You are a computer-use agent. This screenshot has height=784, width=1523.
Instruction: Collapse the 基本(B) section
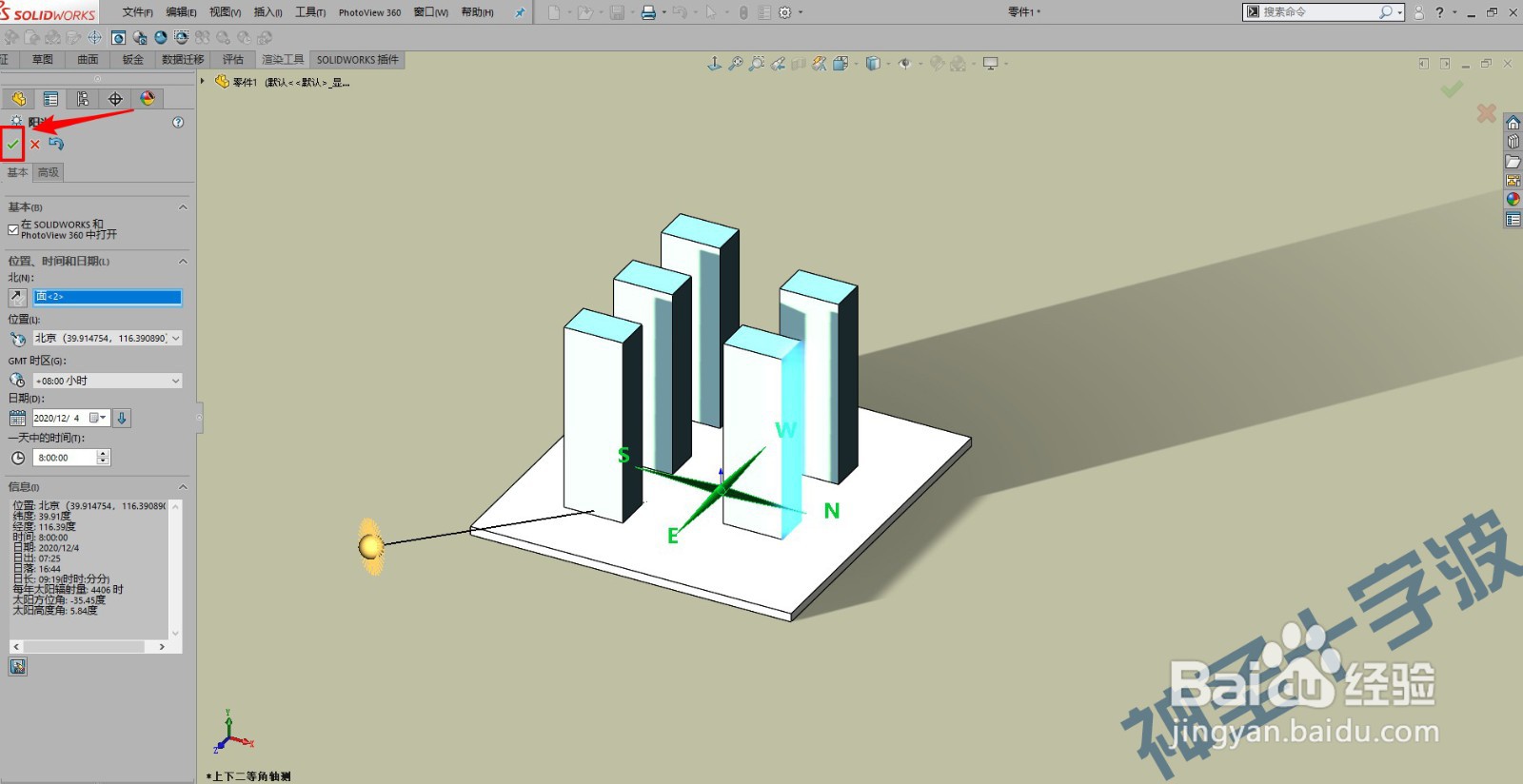tap(183, 206)
